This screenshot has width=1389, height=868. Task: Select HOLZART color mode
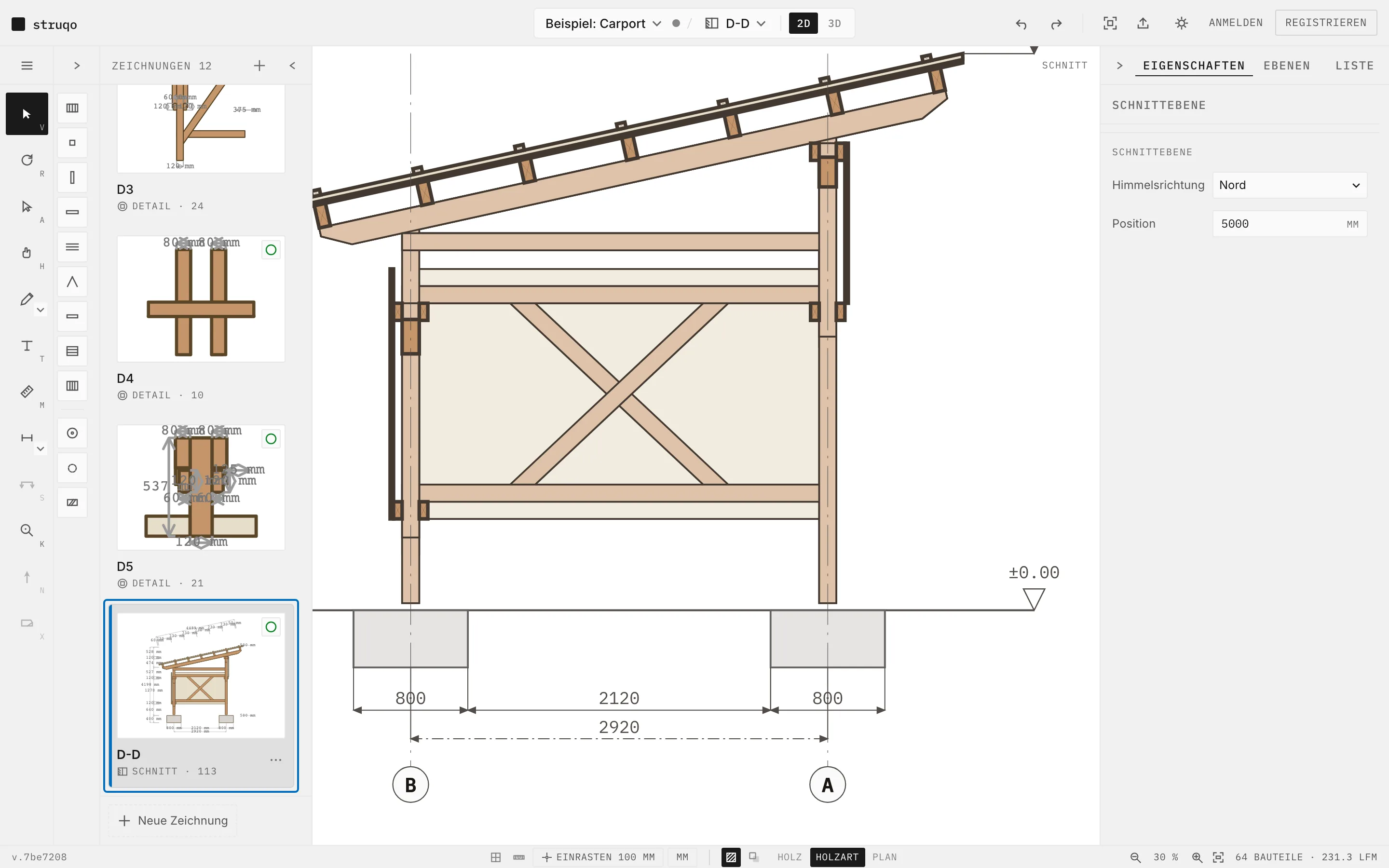pyautogui.click(x=837, y=857)
